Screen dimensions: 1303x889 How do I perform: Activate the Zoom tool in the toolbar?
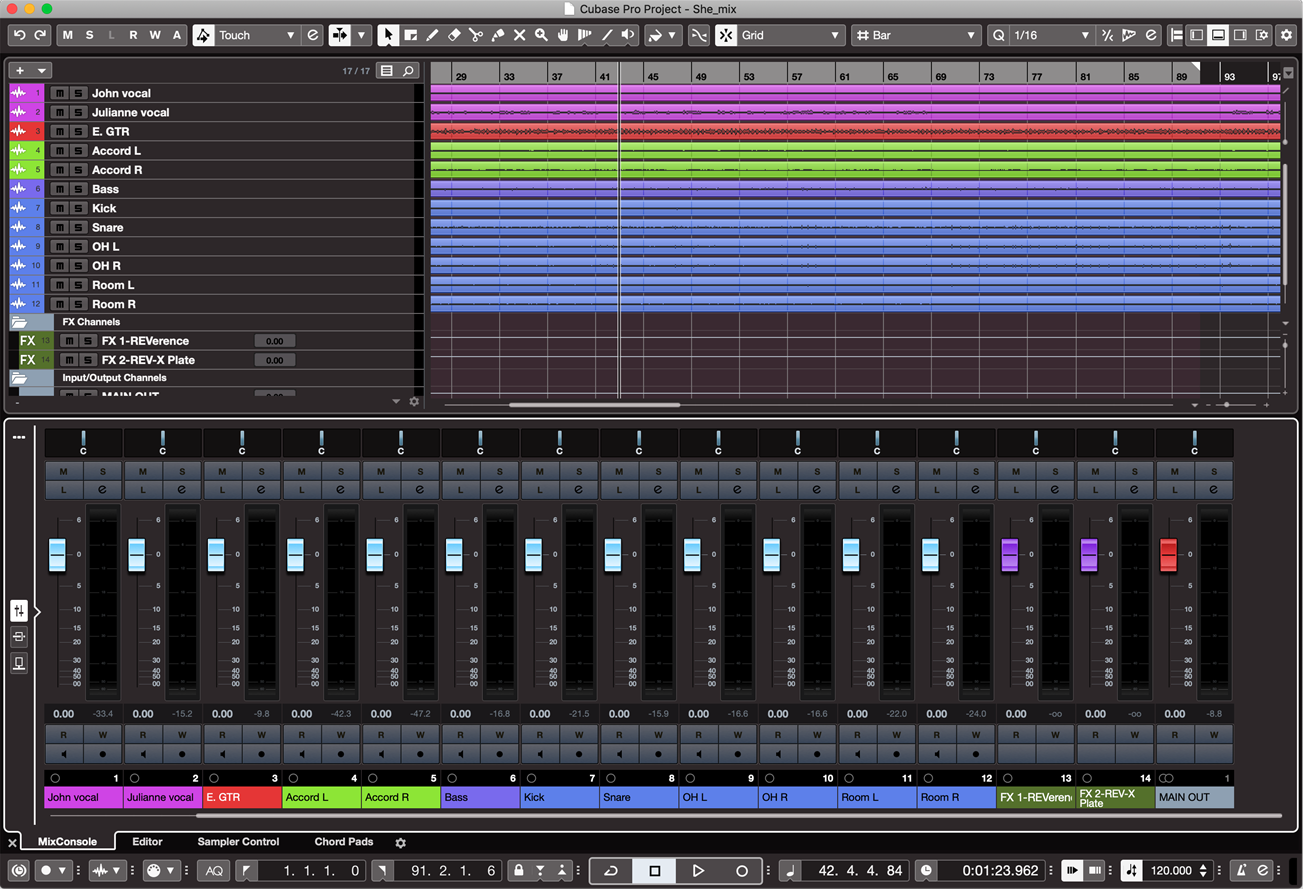[541, 35]
